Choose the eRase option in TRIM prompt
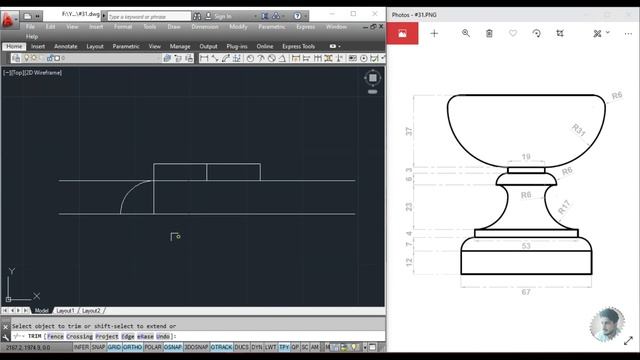 [x=145, y=337]
